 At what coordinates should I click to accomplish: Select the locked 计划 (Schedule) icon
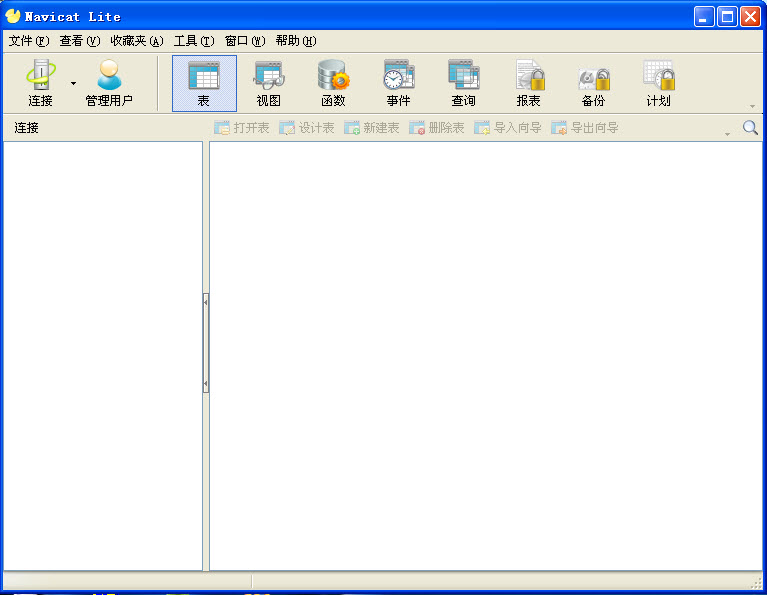tap(658, 83)
